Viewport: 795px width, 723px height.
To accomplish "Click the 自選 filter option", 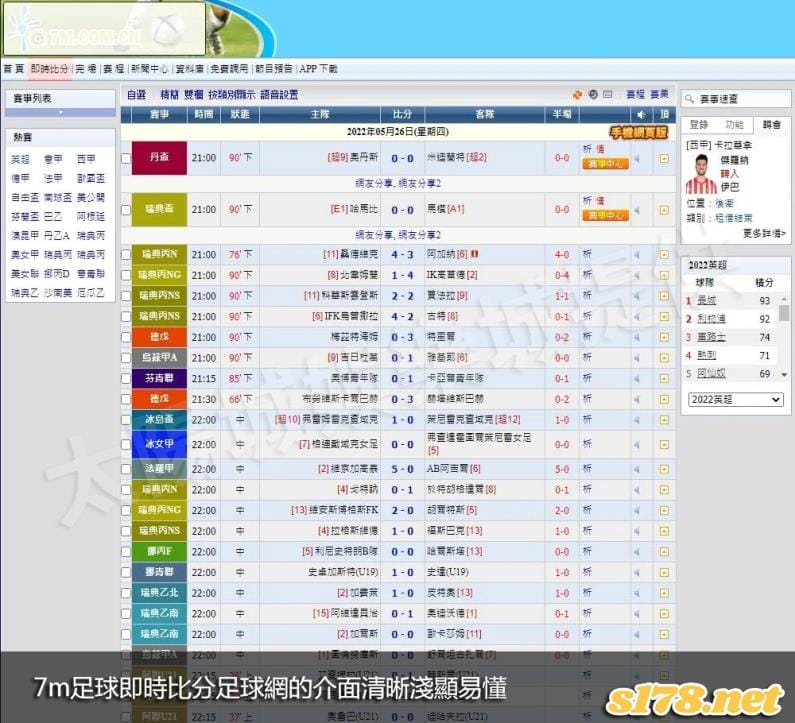I will click(136, 95).
